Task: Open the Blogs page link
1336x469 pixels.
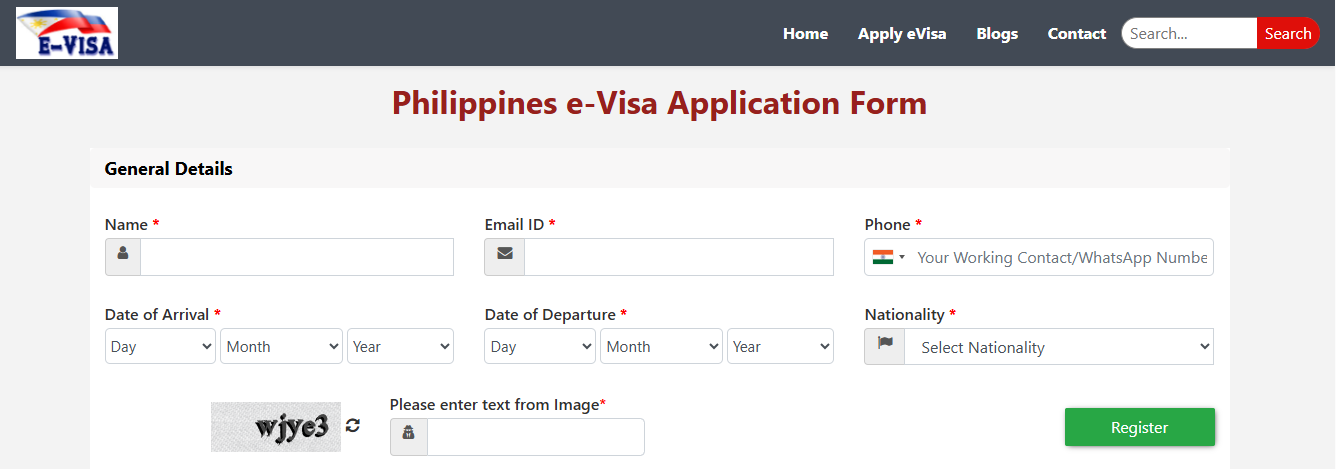Action: point(997,34)
